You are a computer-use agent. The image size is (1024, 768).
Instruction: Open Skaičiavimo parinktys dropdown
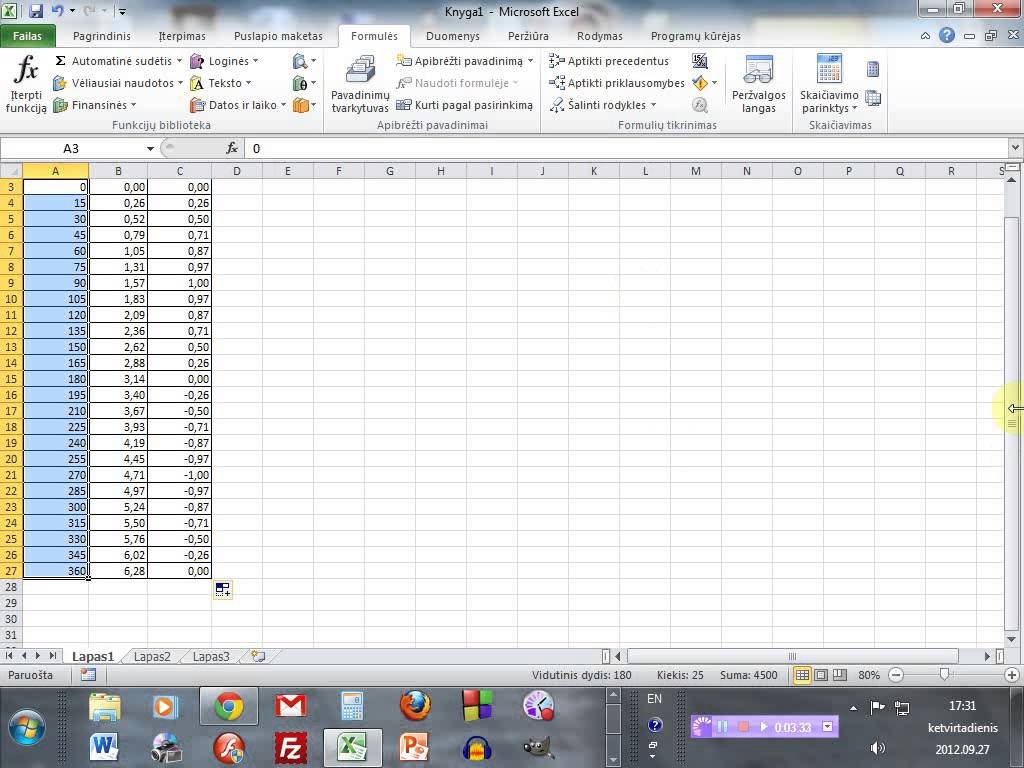(829, 84)
